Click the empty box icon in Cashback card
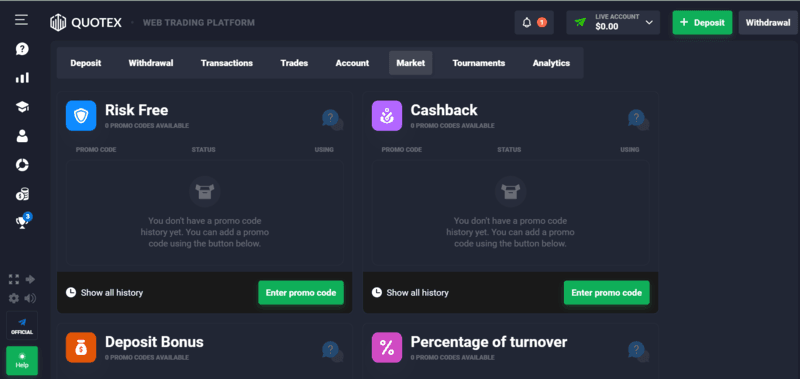The height and width of the screenshot is (379, 800). 510,191
